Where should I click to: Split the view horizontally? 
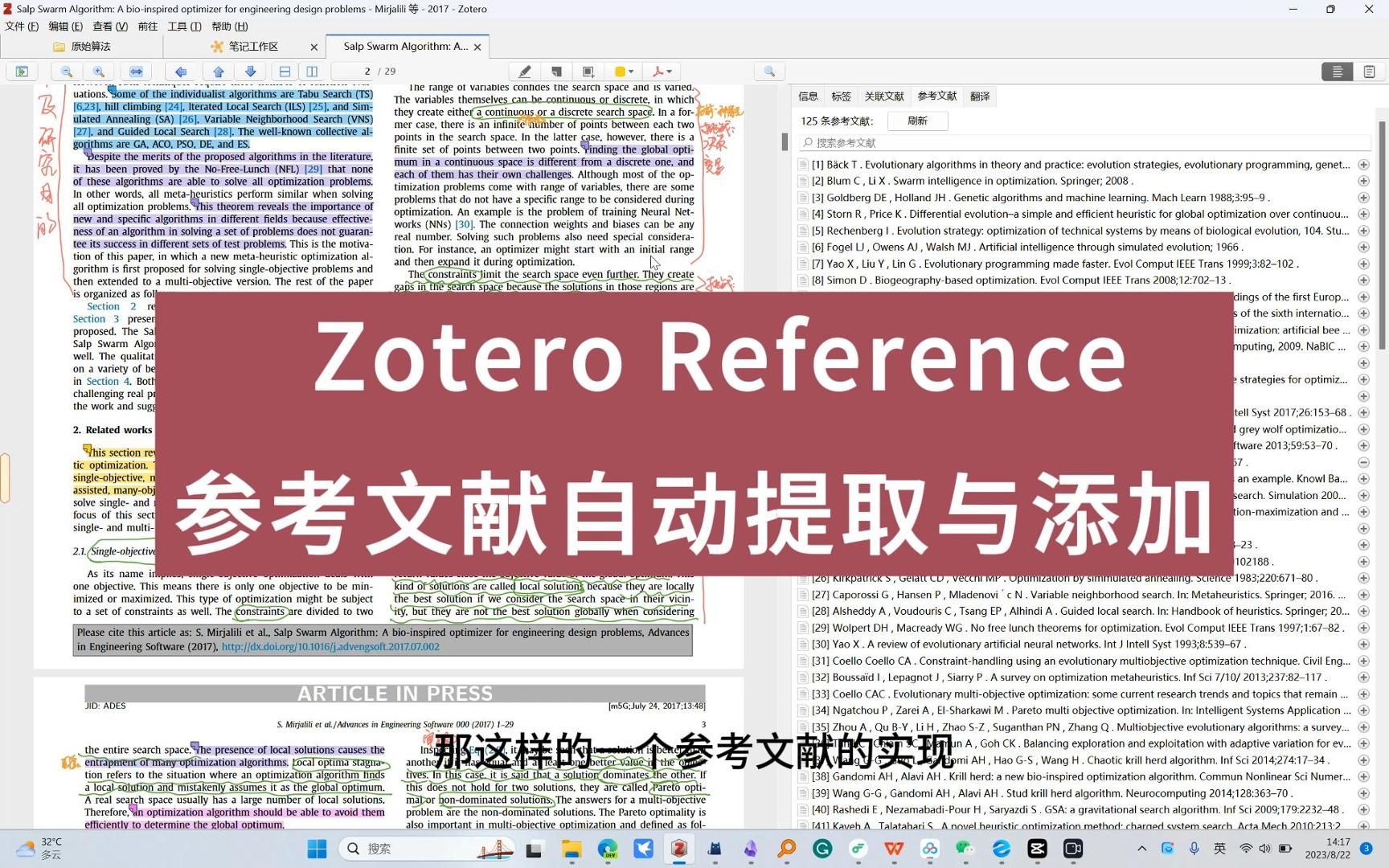click(x=285, y=72)
